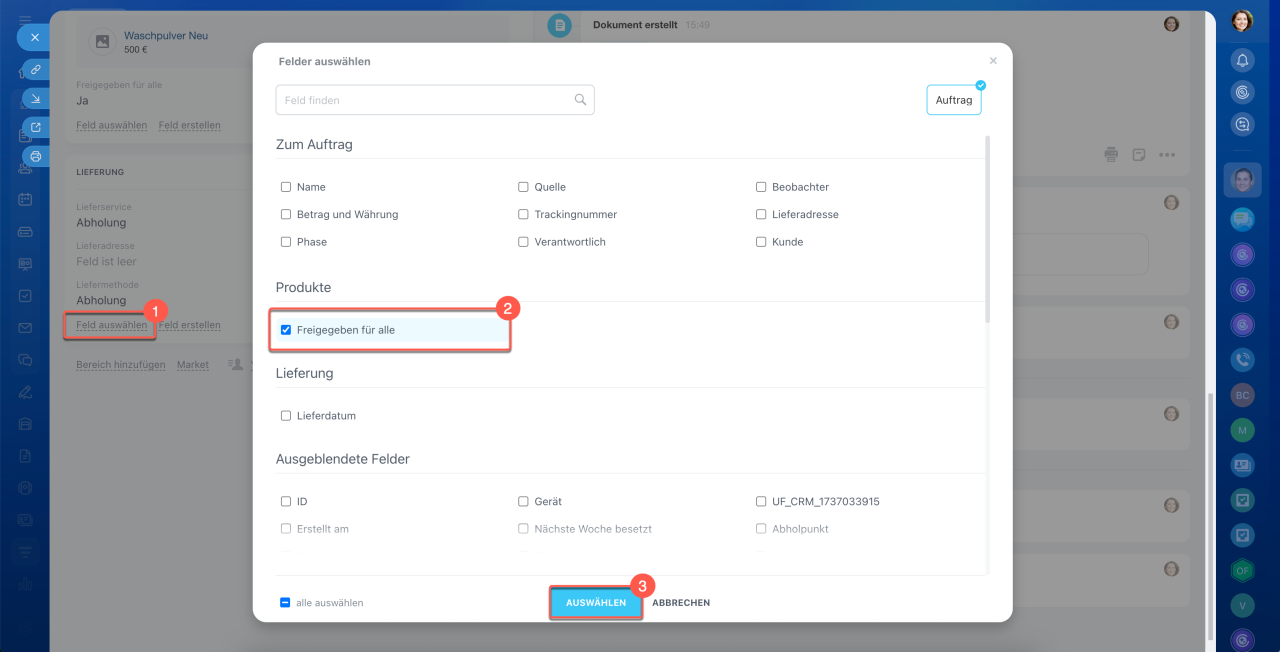
Task: Check the Quelle checkbox
Action: pyautogui.click(x=523, y=187)
